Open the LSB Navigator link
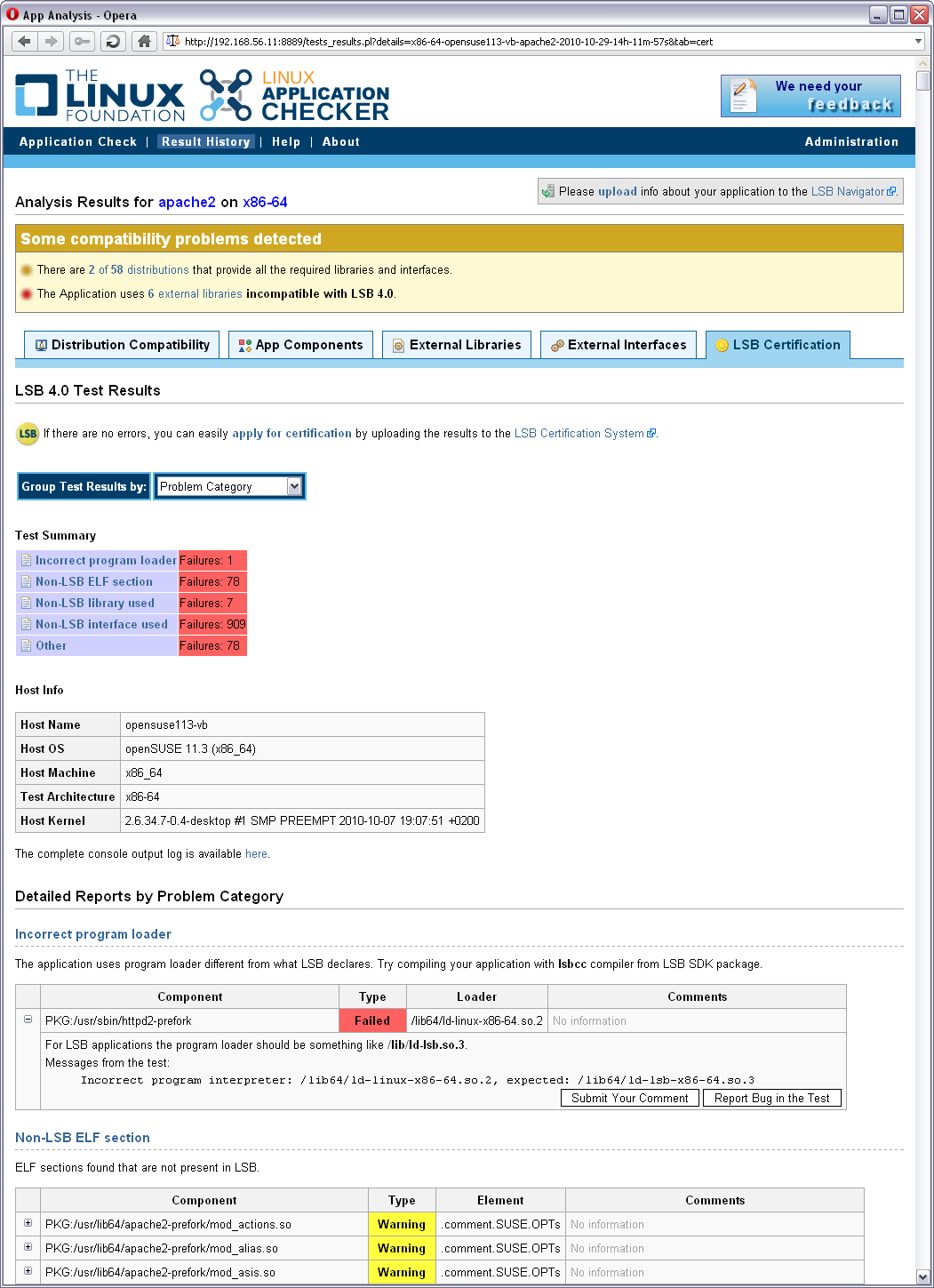This screenshot has height=1288, width=934. (853, 191)
